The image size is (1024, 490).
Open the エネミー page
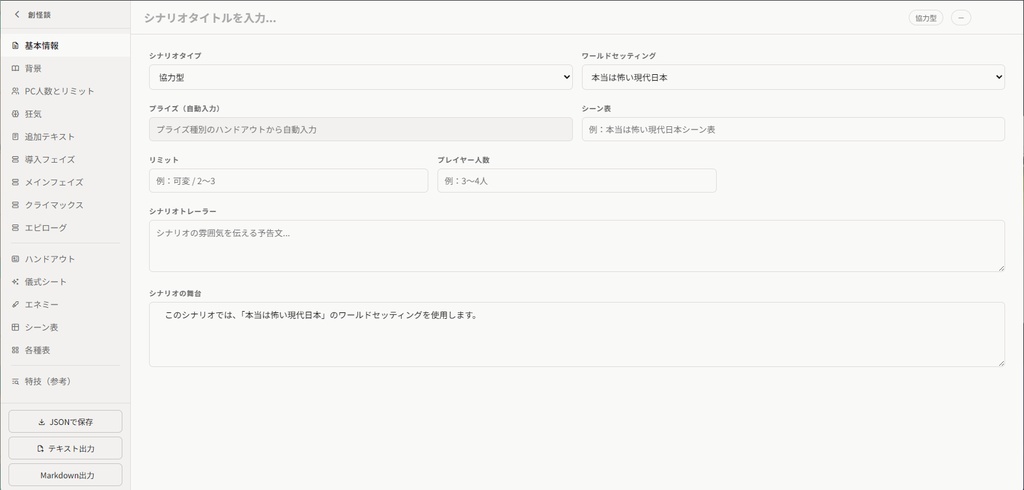tap(65, 304)
